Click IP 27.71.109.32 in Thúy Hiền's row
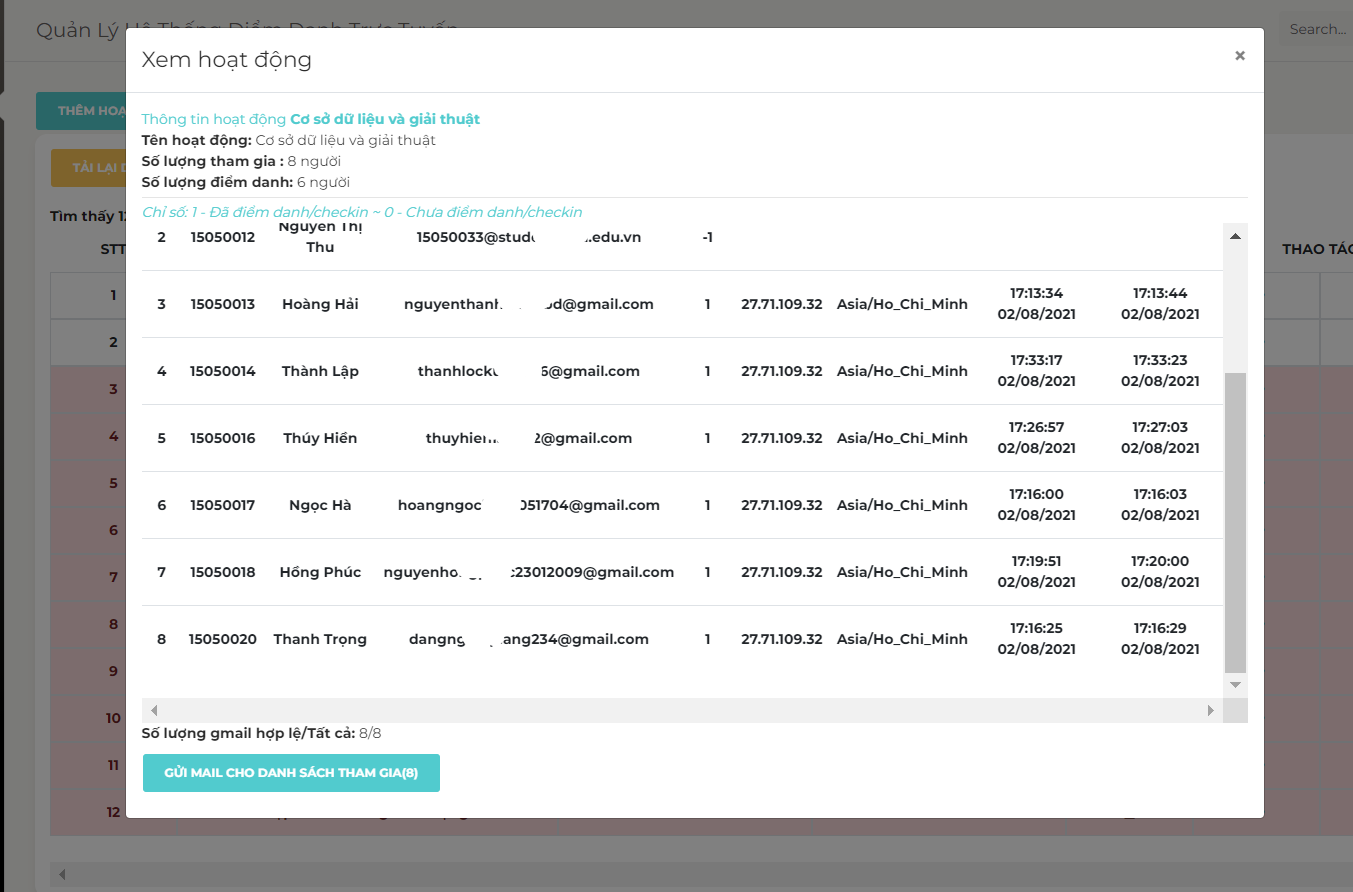Viewport: 1353px width, 892px height. coord(782,438)
